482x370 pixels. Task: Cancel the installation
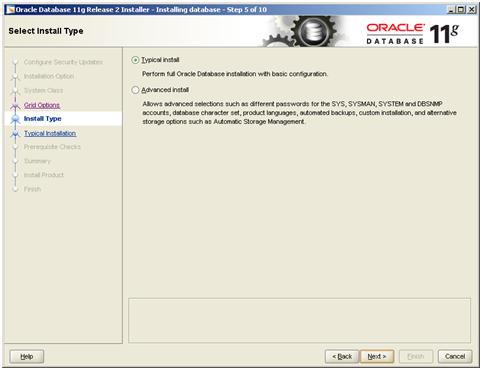click(455, 357)
